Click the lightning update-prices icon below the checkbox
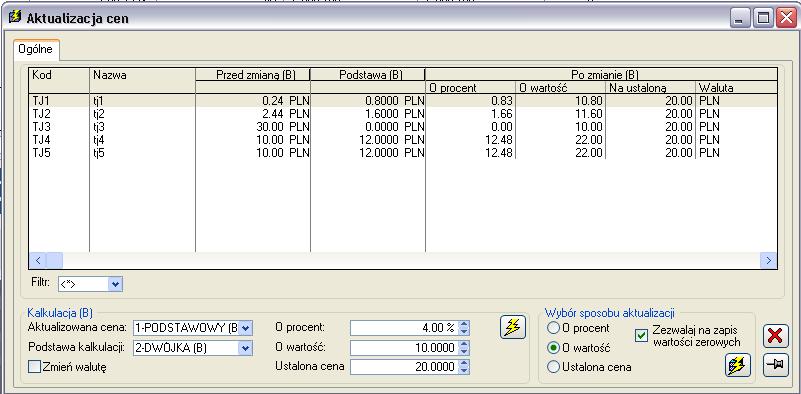Screen dimensions: 801x394 [x=738, y=365]
